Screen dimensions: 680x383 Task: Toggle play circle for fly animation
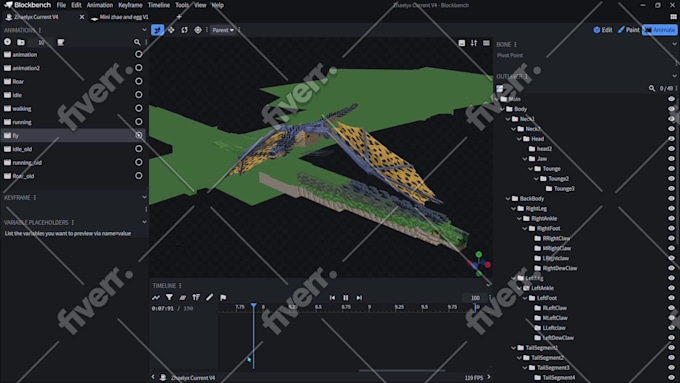[x=138, y=135]
